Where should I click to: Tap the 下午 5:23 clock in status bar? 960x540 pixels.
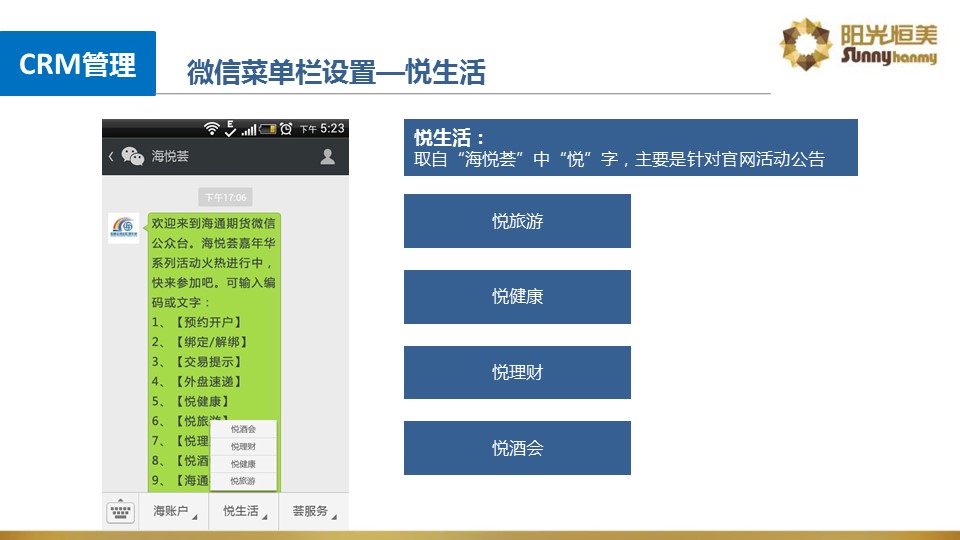[322, 129]
